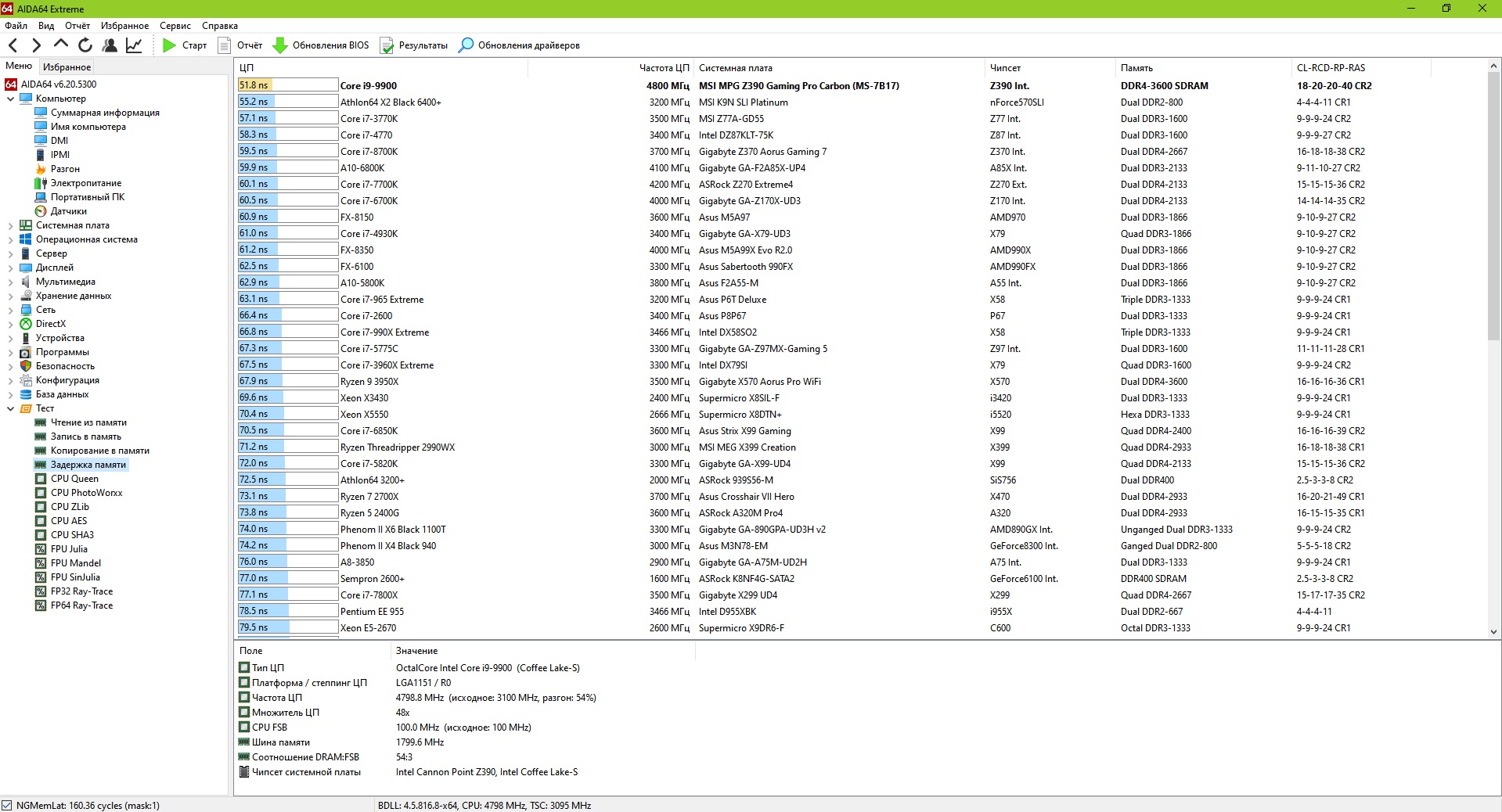Click the Refresh toolbar icon
The image size is (1502, 812).
click(85, 45)
